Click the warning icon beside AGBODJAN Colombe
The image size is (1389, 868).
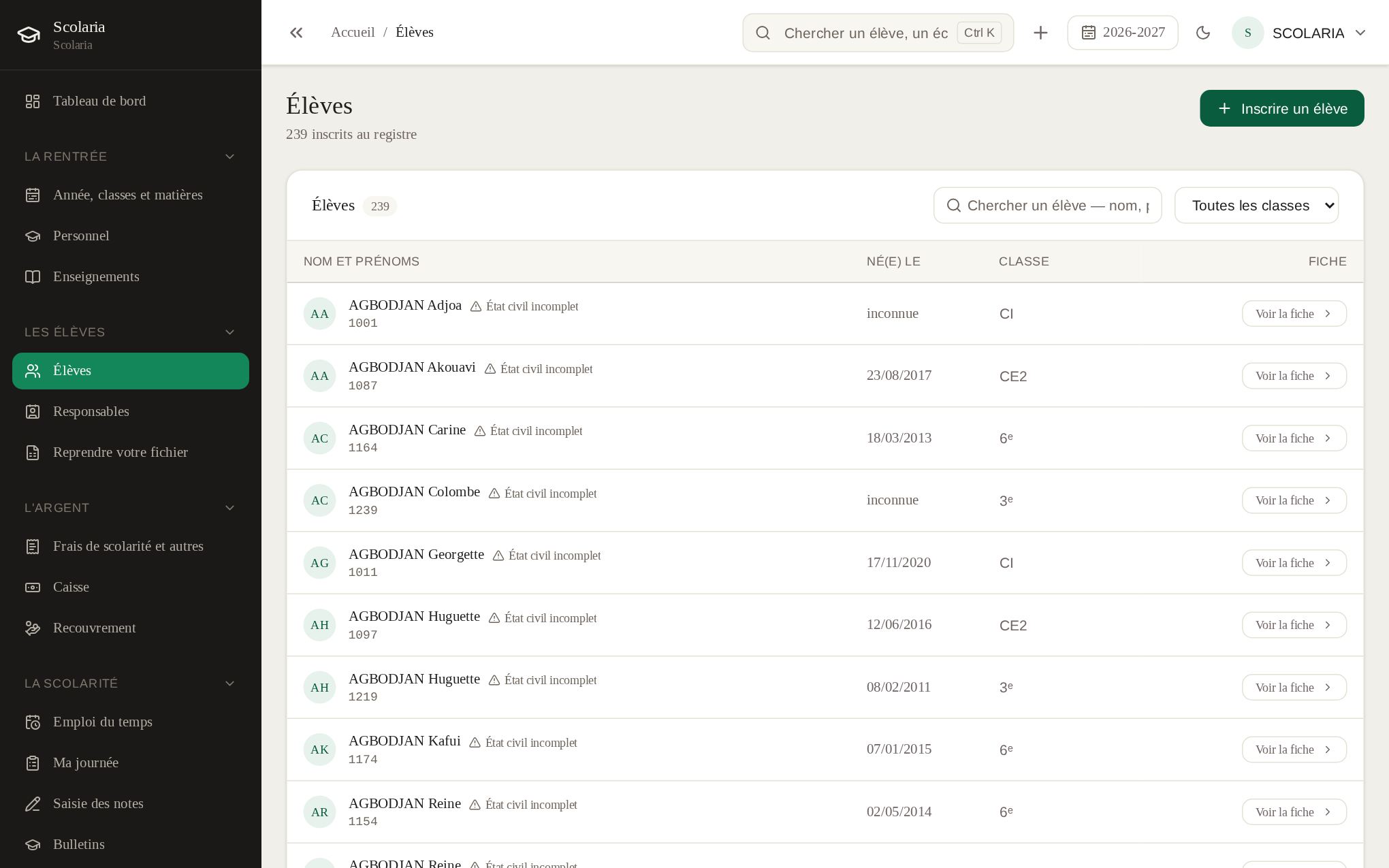click(x=494, y=494)
